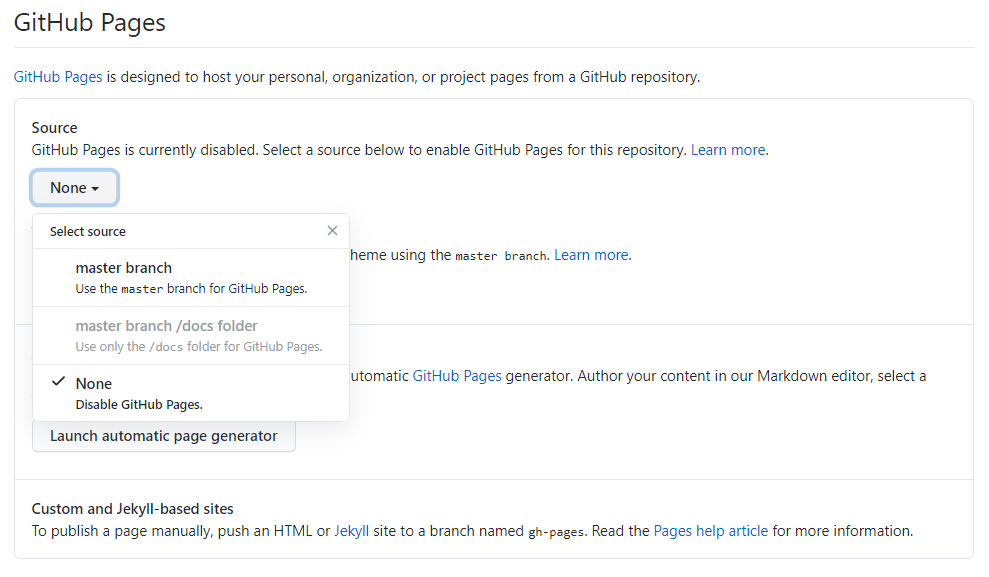Open the GitHub Pages link in intro sentence
989x577 pixels.
tap(58, 77)
